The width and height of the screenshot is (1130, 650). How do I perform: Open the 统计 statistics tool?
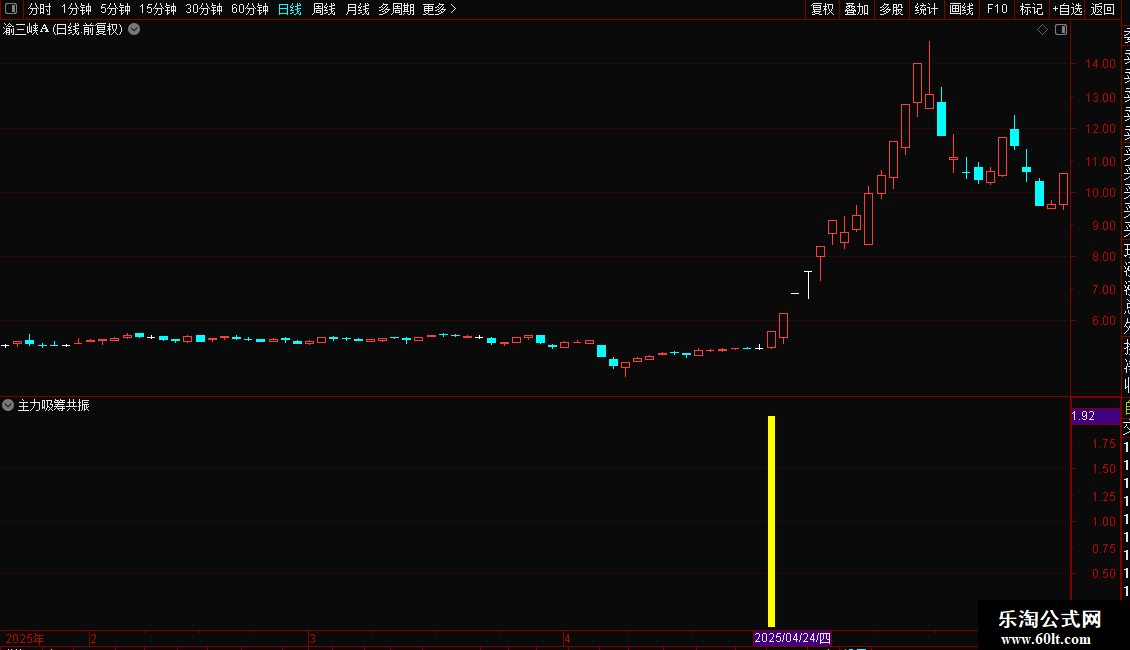point(926,9)
